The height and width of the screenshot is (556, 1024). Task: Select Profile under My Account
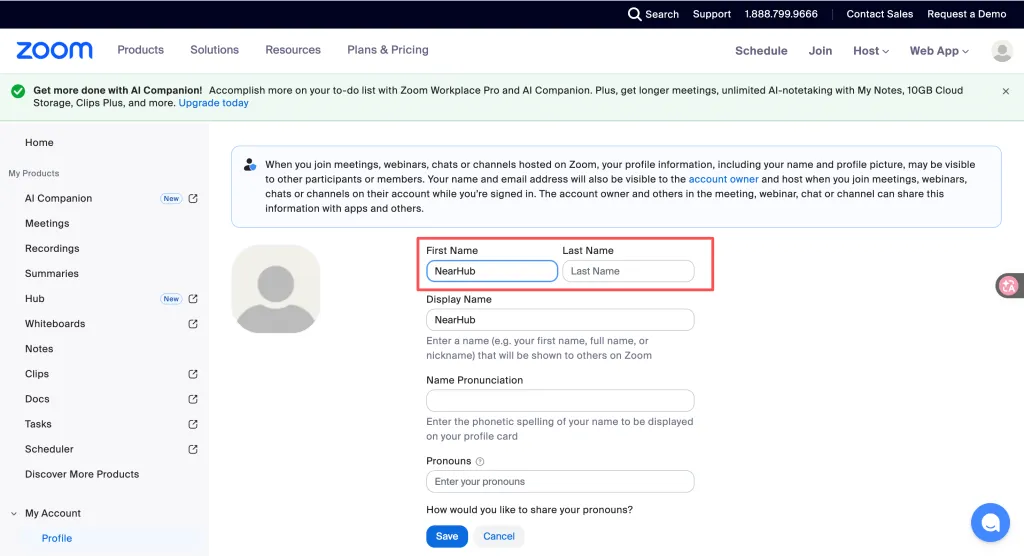pos(57,538)
